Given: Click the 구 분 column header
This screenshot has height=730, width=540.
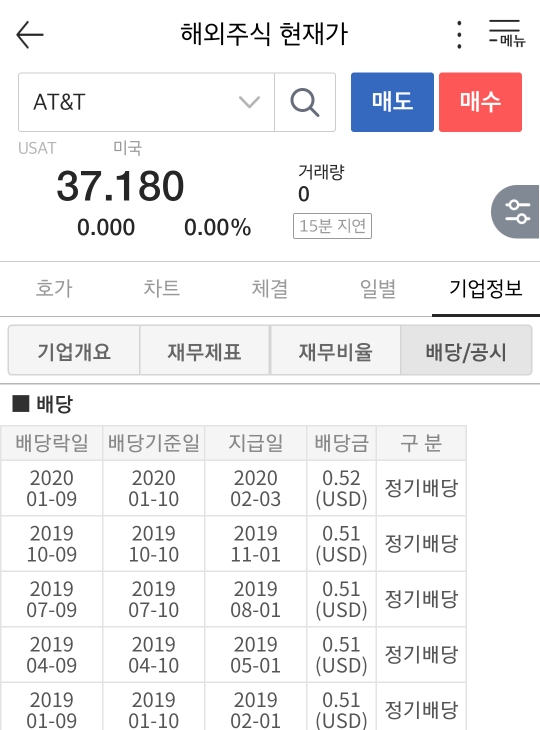Looking at the screenshot, I should pos(421,443).
